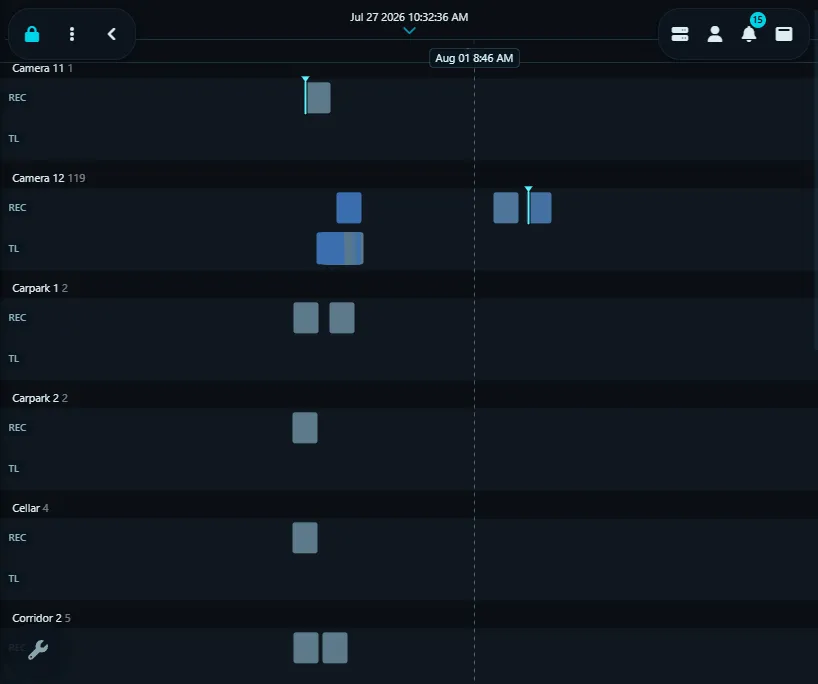Click TL label under Camera 11

(x=14, y=139)
